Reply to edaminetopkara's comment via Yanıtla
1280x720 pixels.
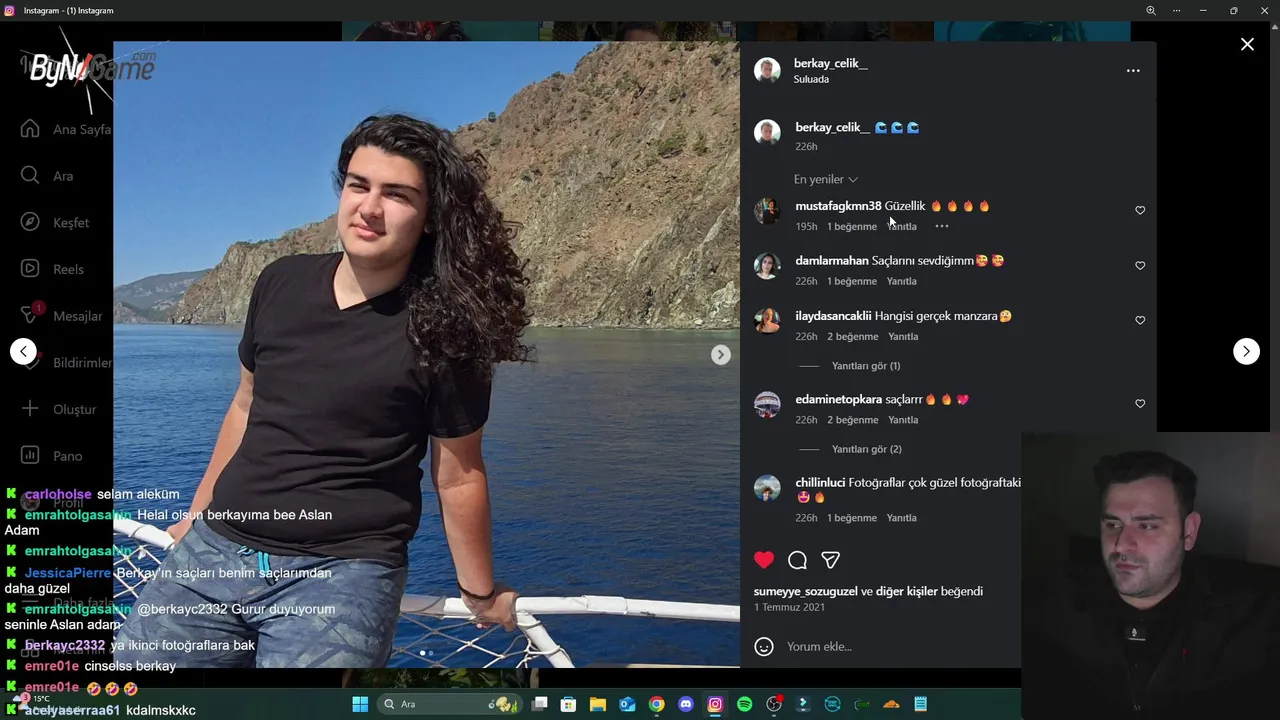(x=903, y=420)
